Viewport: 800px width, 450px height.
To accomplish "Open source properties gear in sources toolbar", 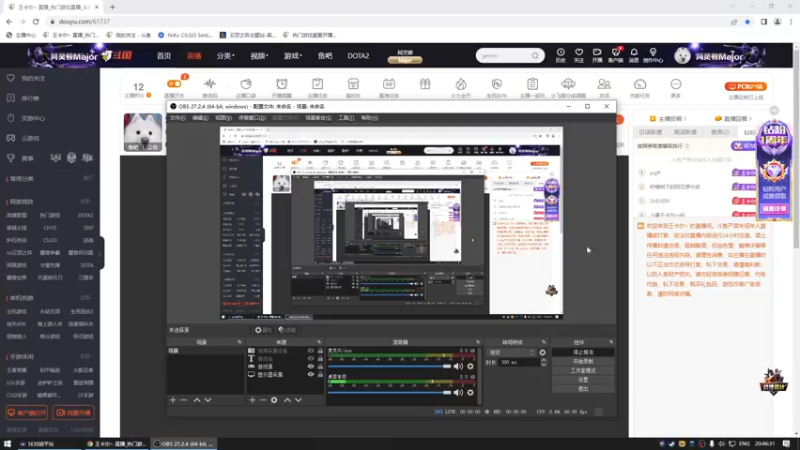I will click(x=274, y=401).
